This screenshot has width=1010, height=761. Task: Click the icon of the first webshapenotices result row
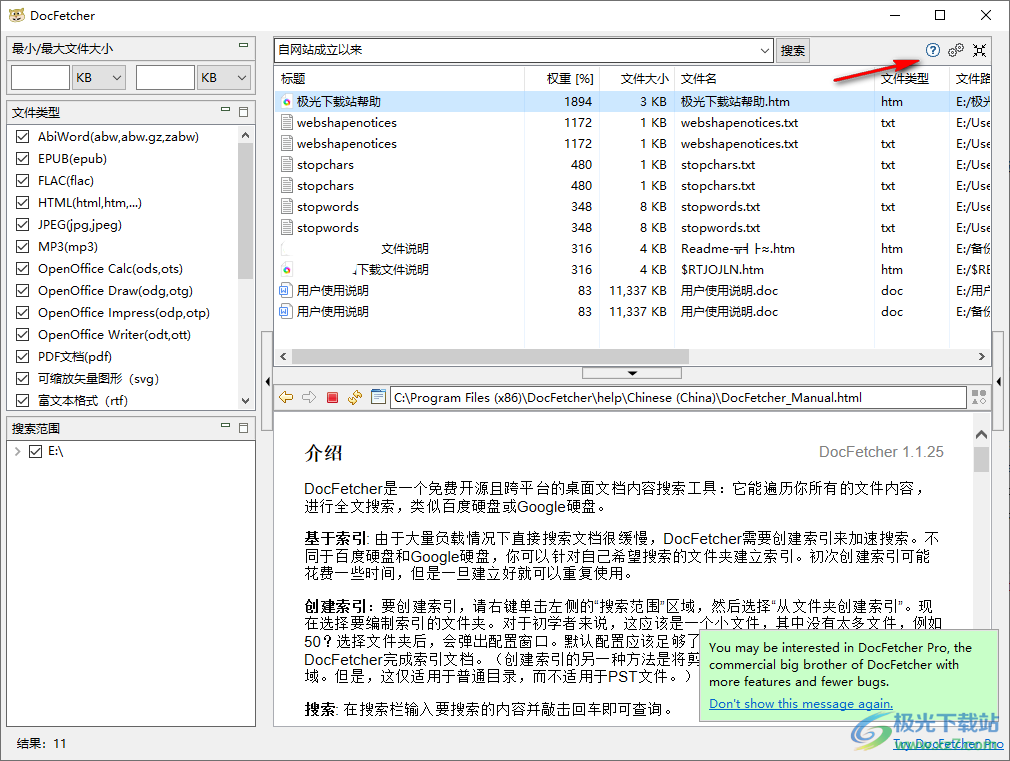[x=287, y=122]
